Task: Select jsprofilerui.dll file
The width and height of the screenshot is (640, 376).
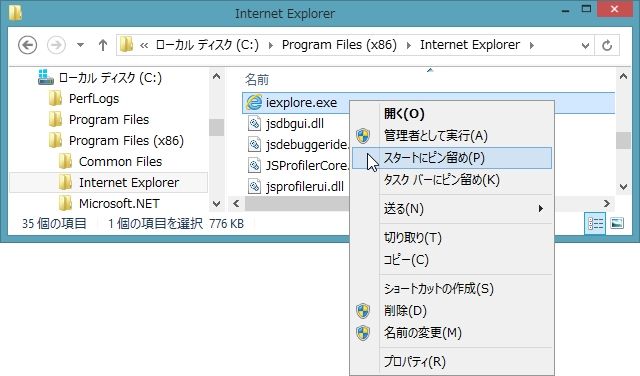Action: click(x=305, y=187)
